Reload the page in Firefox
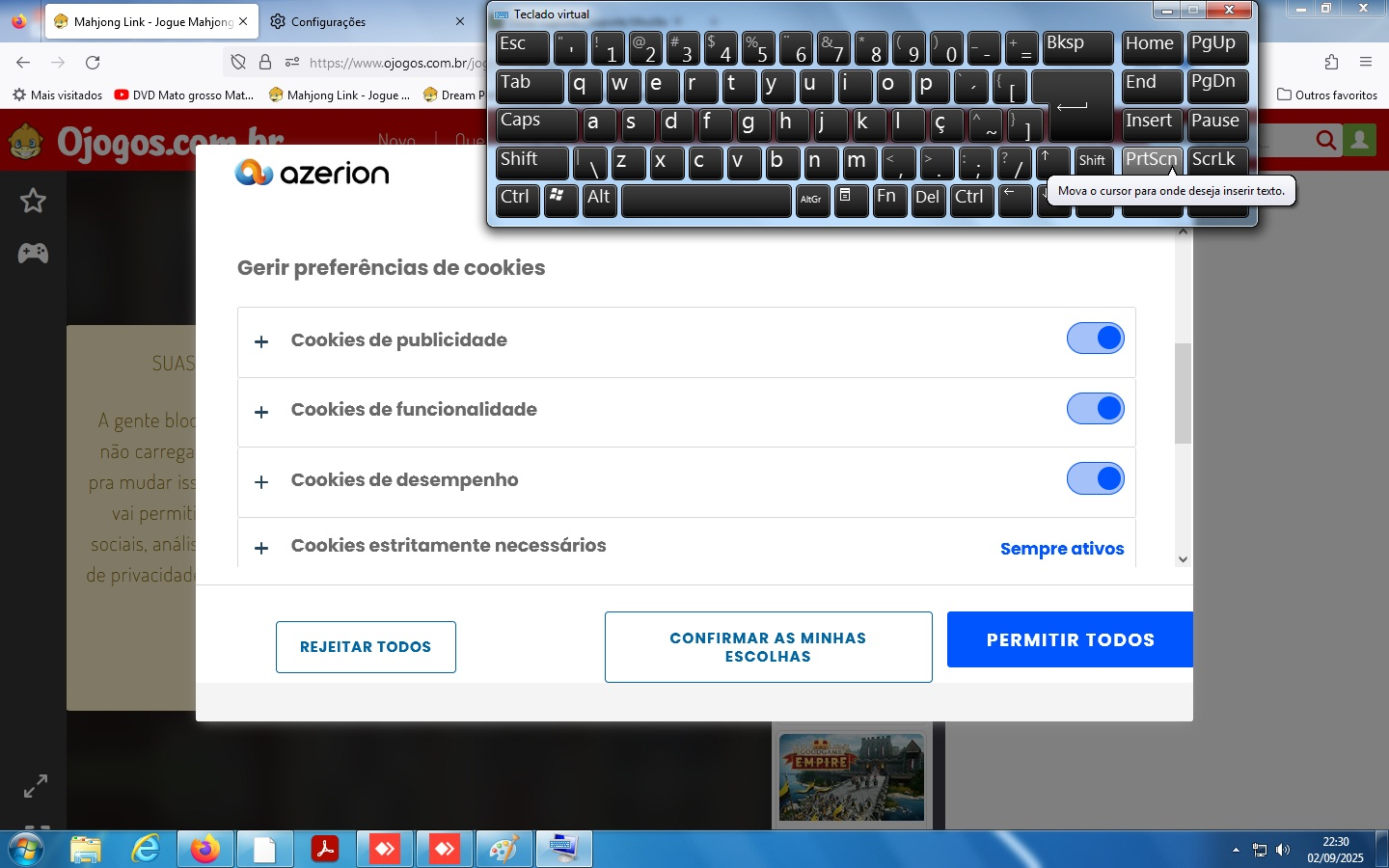The image size is (1389, 868). [x=93, y=63]
